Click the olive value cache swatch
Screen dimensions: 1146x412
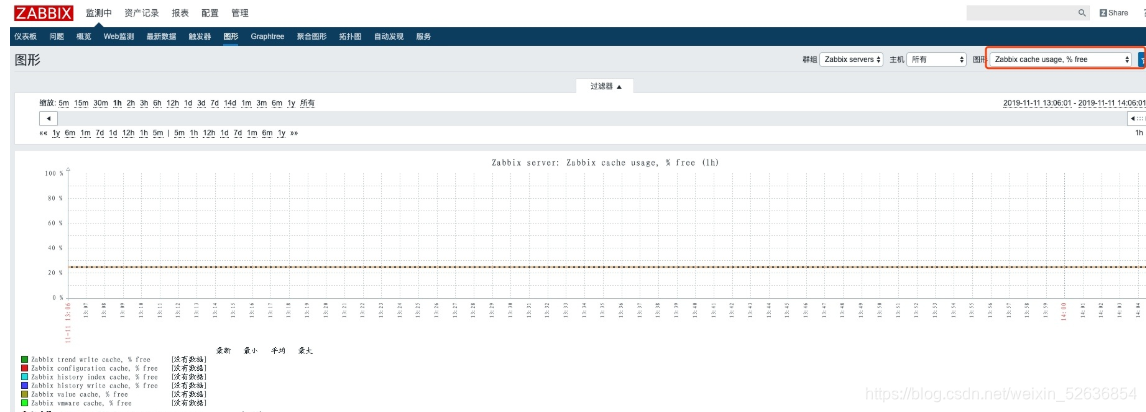click(x=24, y=394)
